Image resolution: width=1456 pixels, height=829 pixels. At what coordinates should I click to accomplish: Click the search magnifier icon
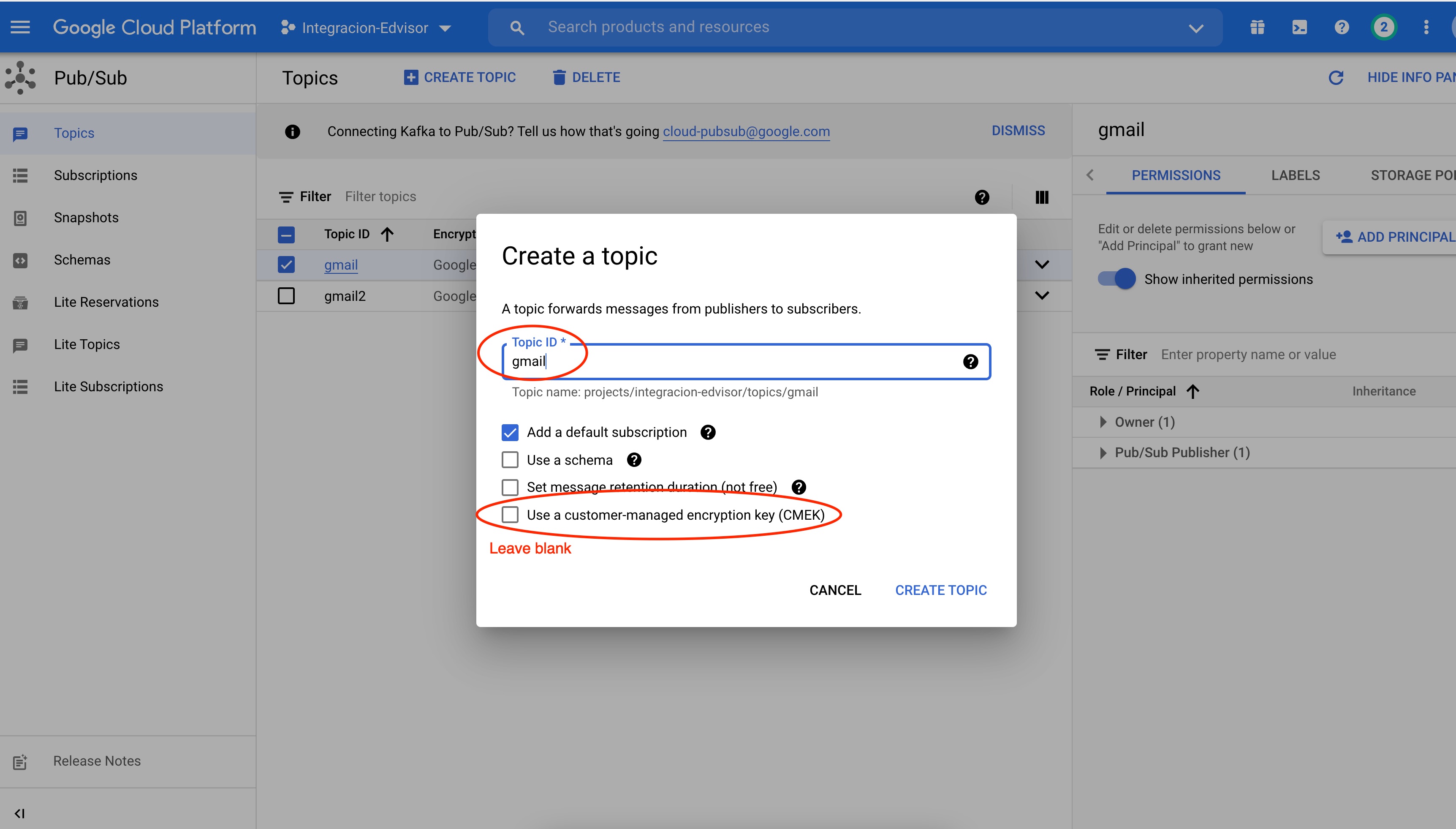click(516, 27)
